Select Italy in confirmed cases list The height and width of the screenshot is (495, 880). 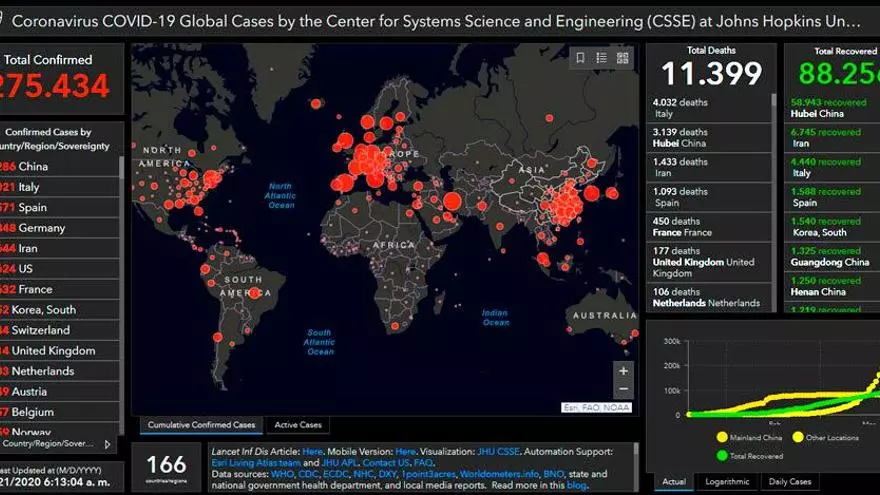(x=29, y=187)
